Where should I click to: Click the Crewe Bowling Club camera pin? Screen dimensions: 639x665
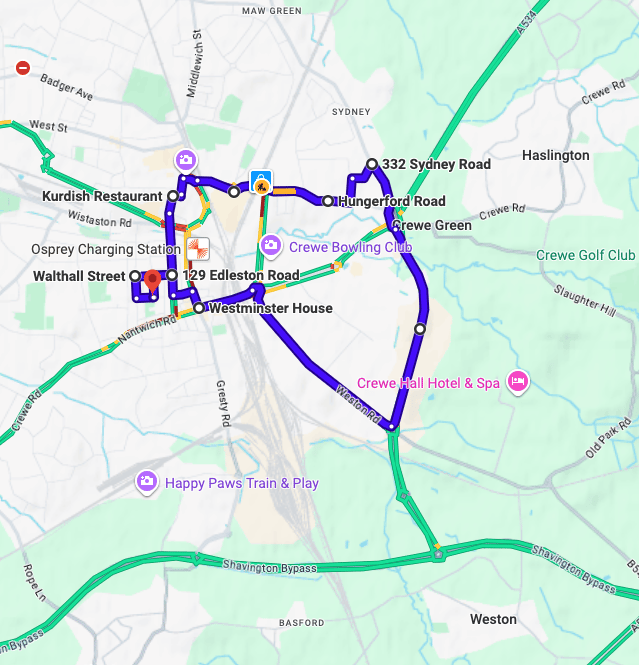[271, 246]
